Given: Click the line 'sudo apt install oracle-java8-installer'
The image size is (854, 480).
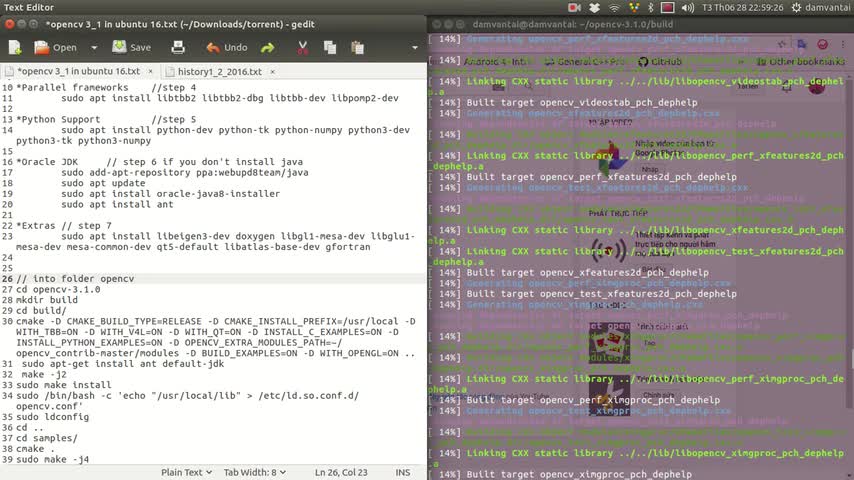Looking at the screenshot, I should pos(170,194).
